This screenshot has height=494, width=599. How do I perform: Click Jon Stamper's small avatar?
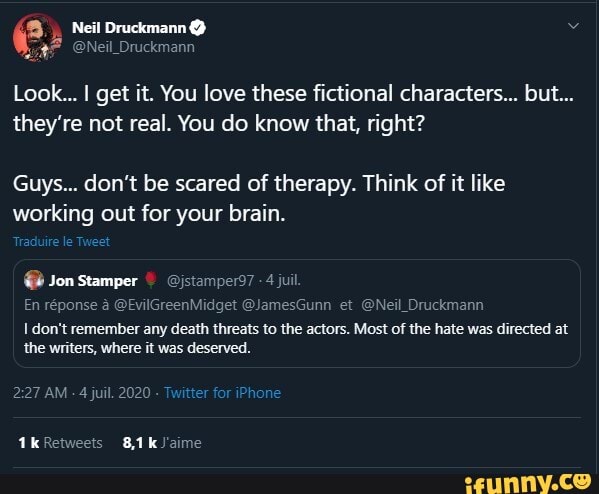pyautogui.click(x=34, y=280)
